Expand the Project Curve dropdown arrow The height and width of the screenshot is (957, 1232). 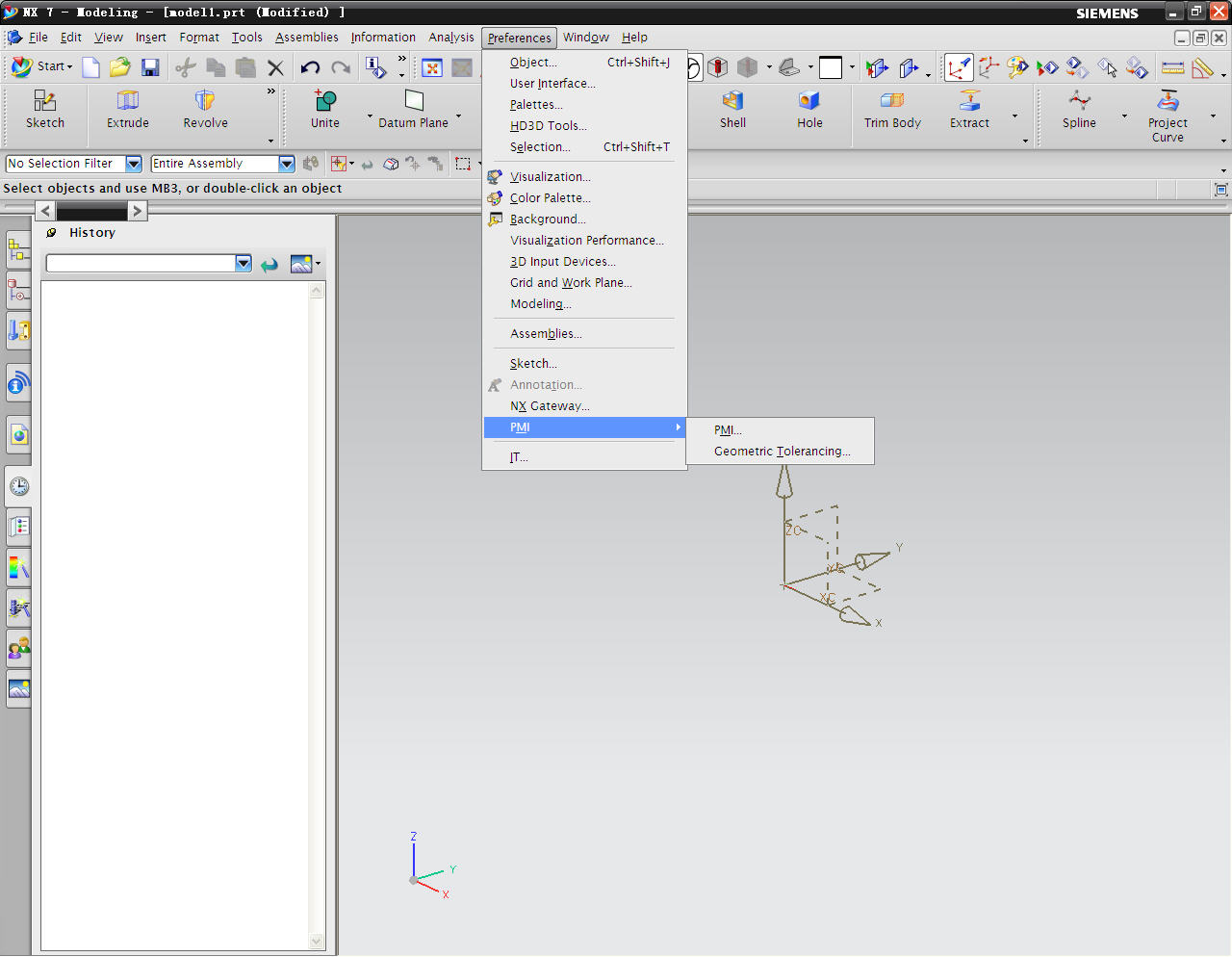tap(1213, 116)
